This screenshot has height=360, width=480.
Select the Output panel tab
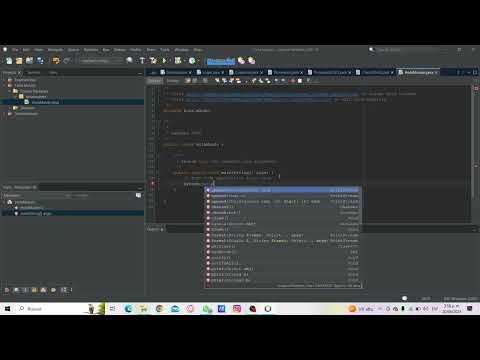155,229
